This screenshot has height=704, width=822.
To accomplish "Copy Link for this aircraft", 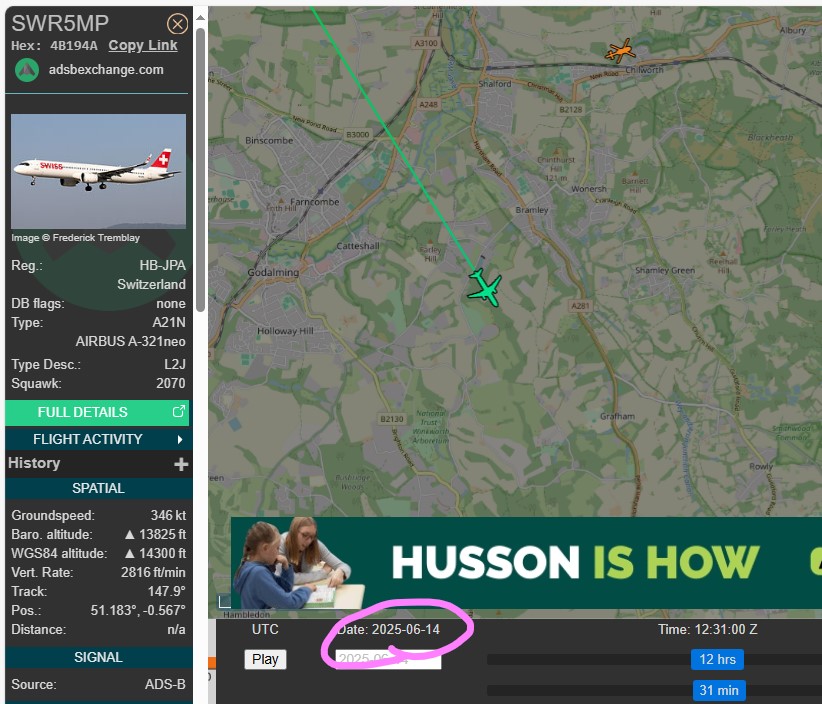I will 143,46.
